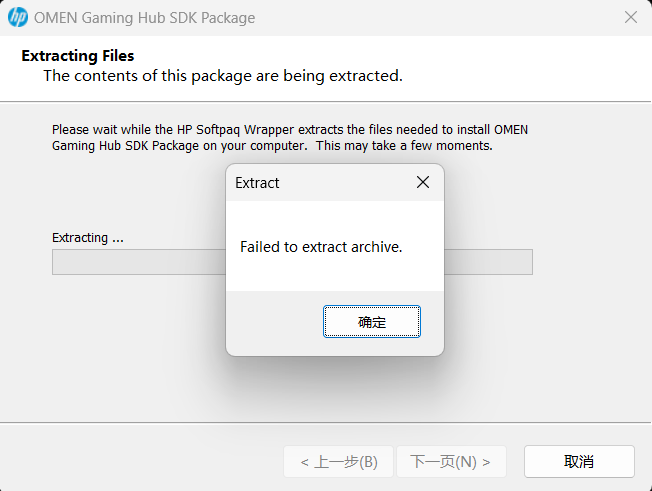Advance using the 下一页(N) button
652x491 pixels.
(x=451, y=461)
